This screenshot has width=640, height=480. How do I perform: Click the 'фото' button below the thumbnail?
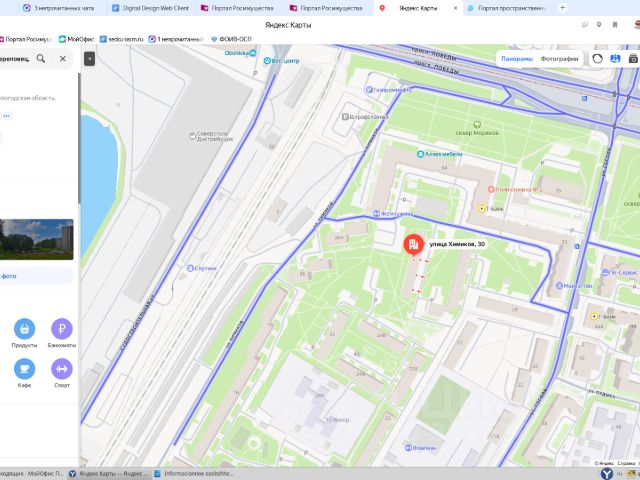[x=36, y=276]
